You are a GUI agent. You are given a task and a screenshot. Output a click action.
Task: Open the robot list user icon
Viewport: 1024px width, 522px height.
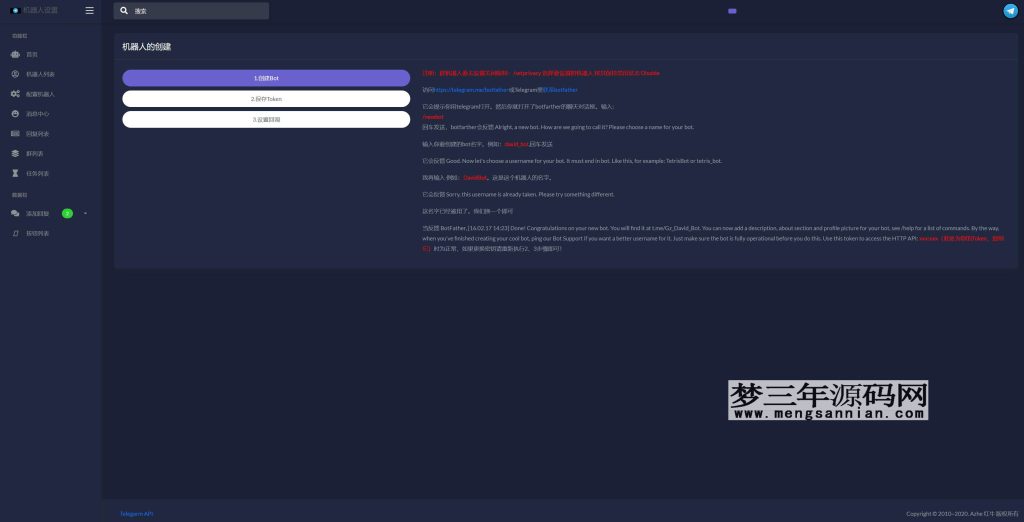tap(15, 74)
